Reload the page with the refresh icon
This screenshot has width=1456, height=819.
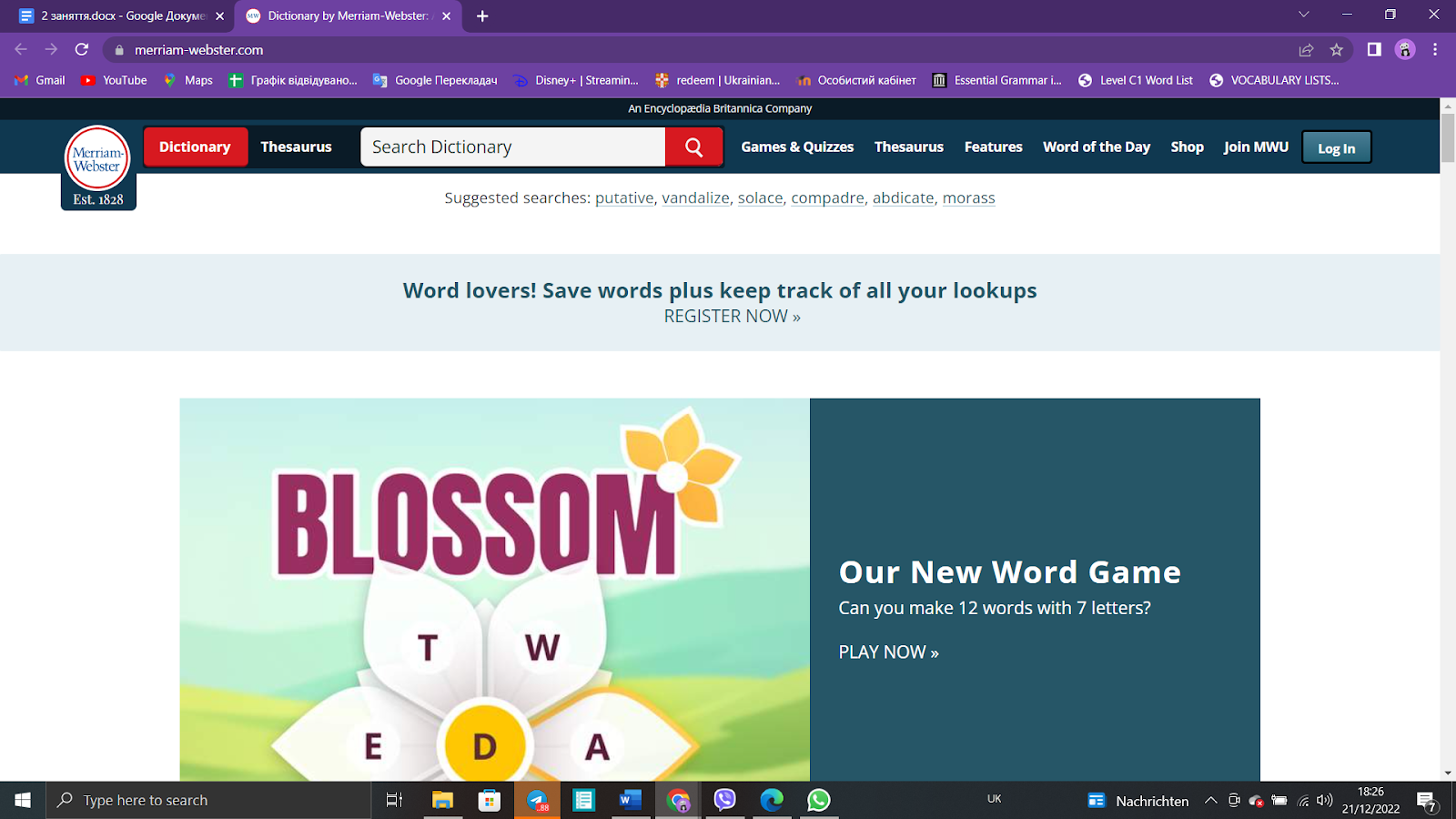pyautogui.click(x=82, y=50)
